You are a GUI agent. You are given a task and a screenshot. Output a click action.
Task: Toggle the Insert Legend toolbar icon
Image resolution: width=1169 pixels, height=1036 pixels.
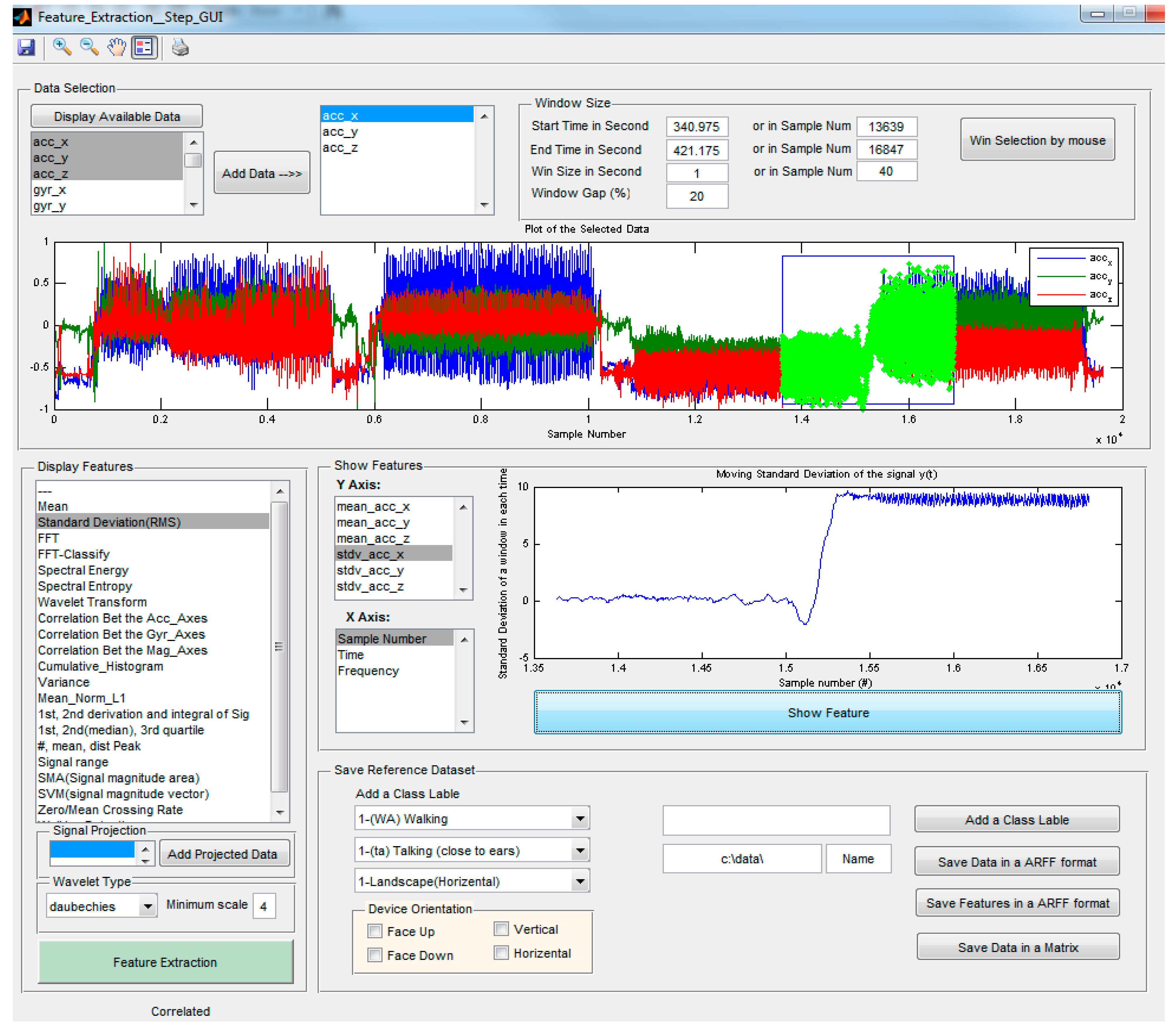[144, 47]
